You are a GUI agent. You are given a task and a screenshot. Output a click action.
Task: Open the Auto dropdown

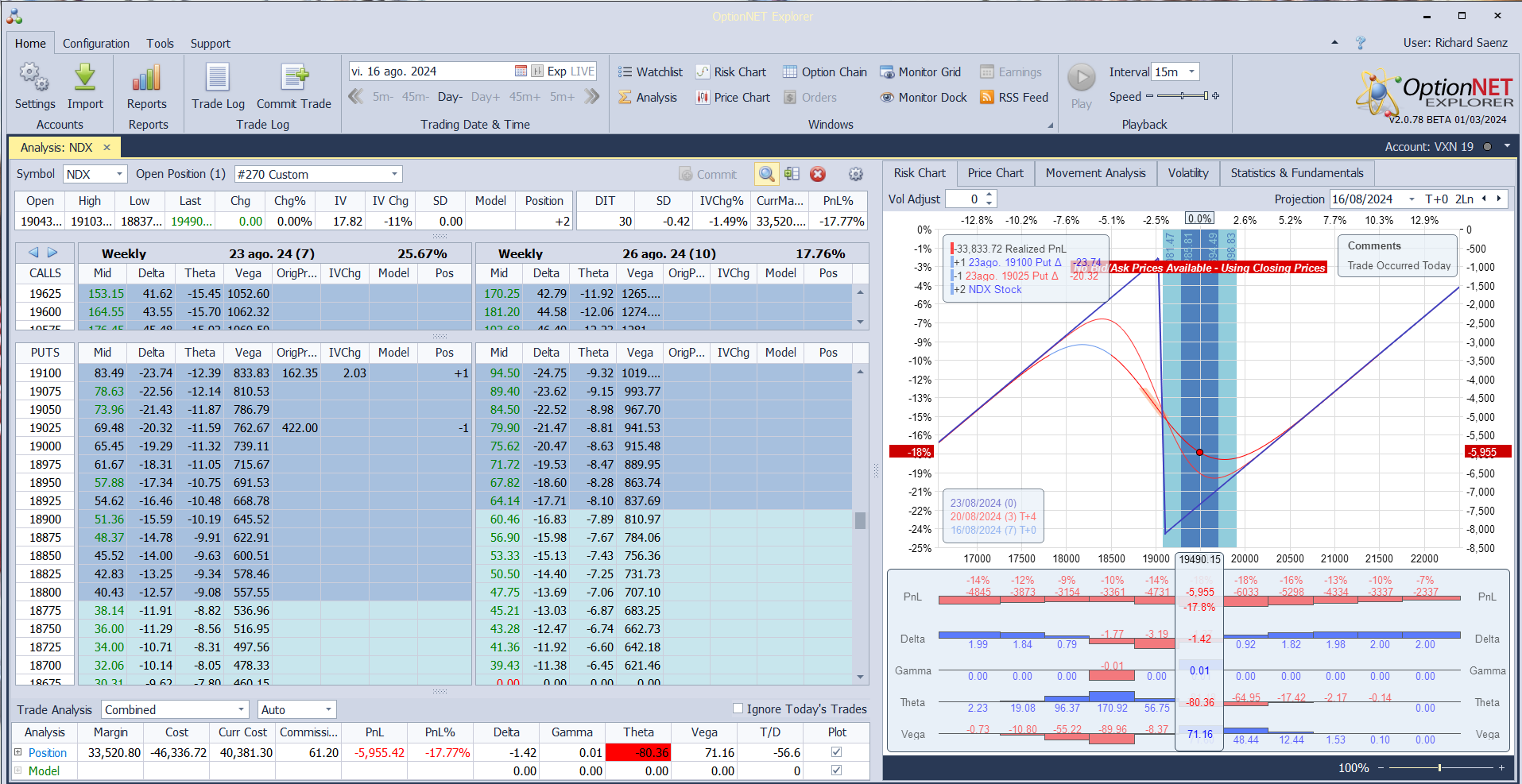(328, 709)
